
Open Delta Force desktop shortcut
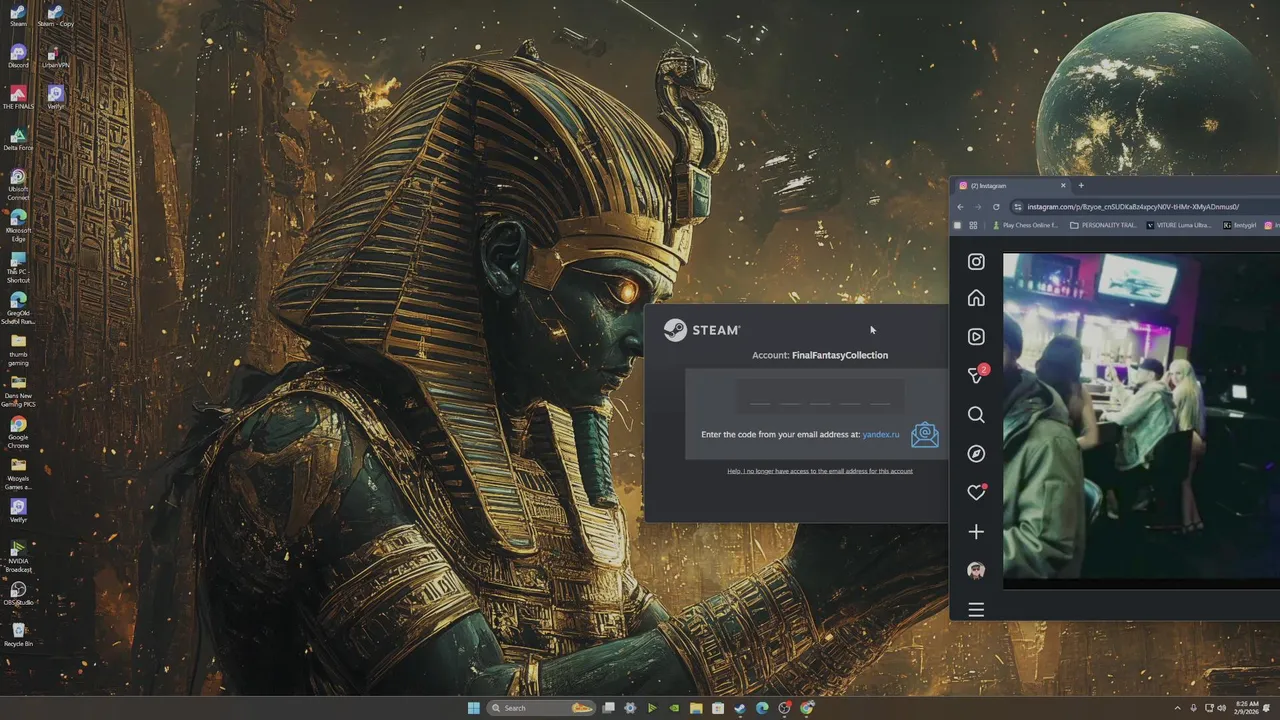[18, 139]
